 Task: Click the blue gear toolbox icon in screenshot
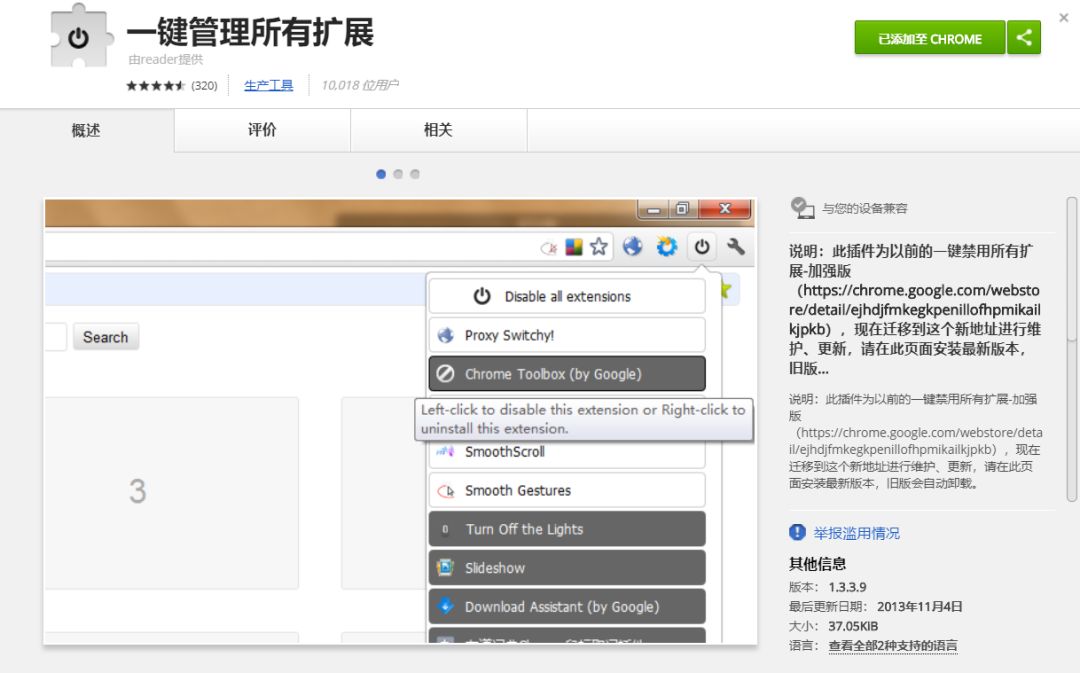point(666,247)
